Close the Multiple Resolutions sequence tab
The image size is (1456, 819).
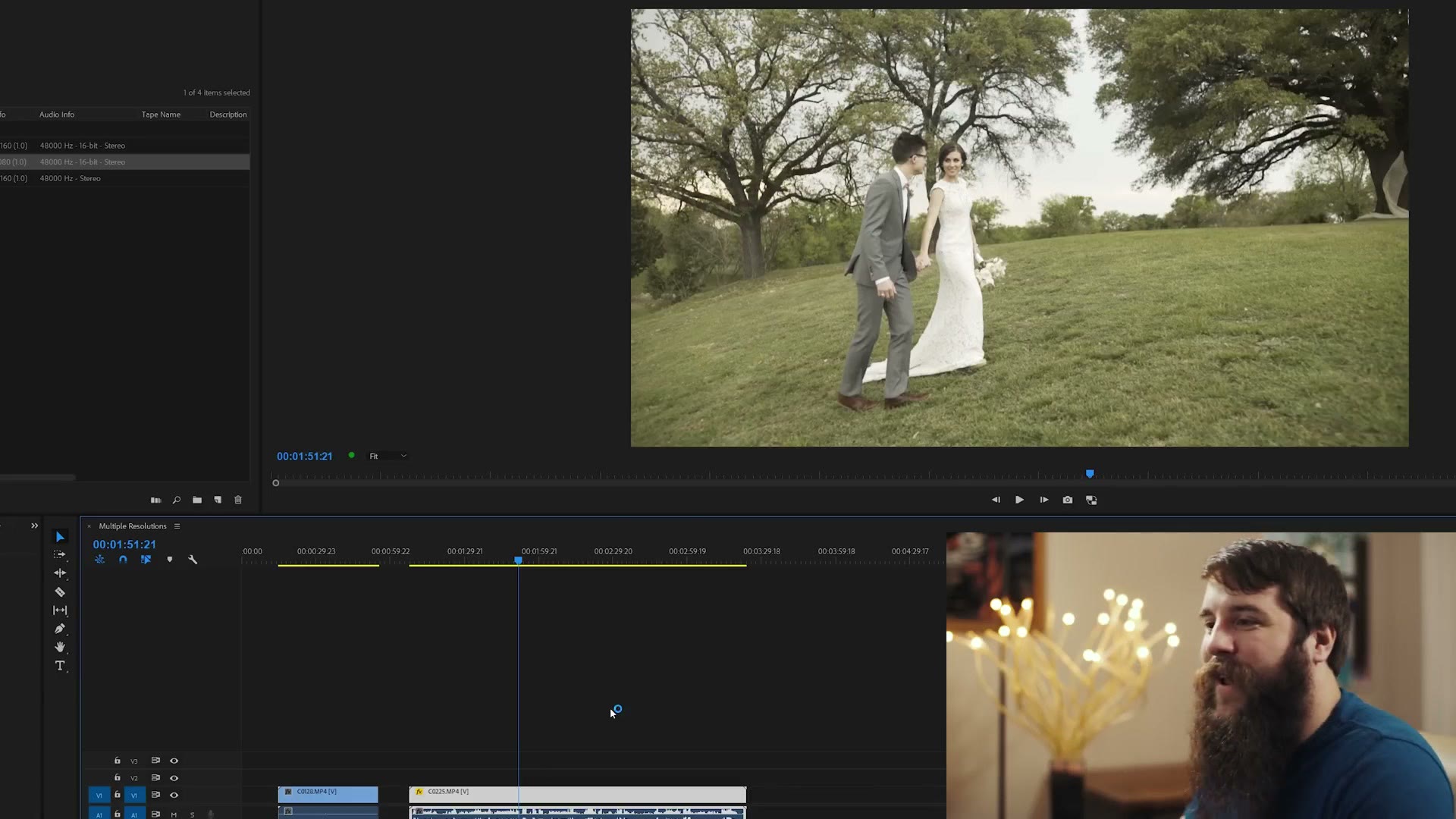tap(89, 526)
